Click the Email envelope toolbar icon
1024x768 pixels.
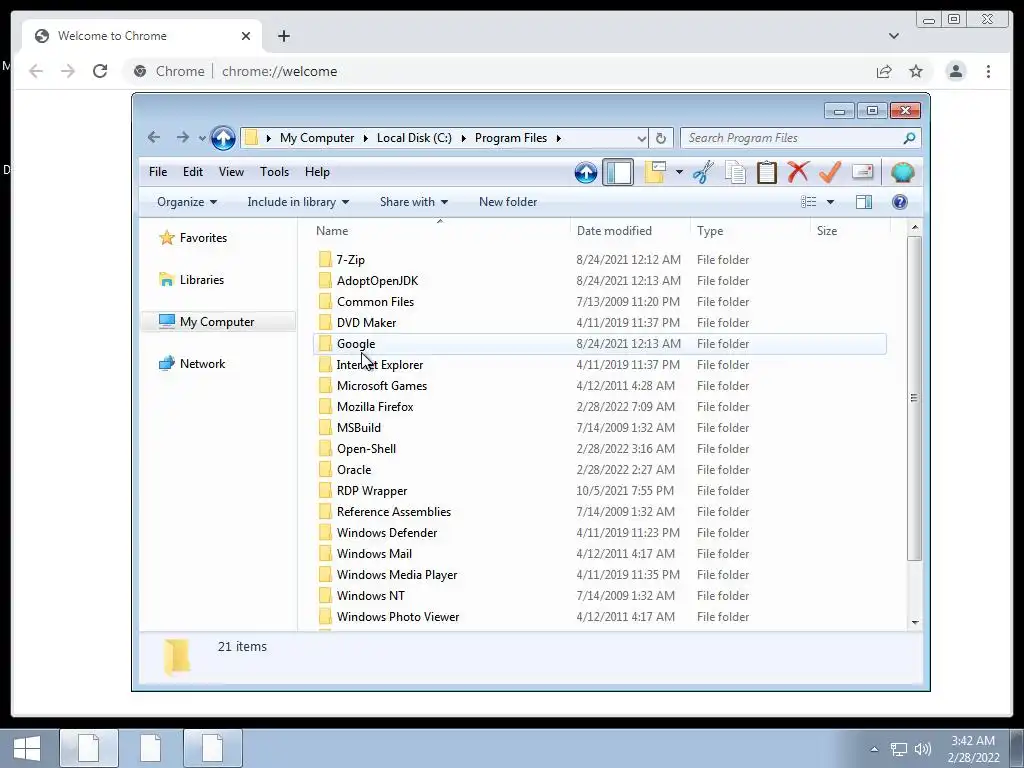[863, 172]
